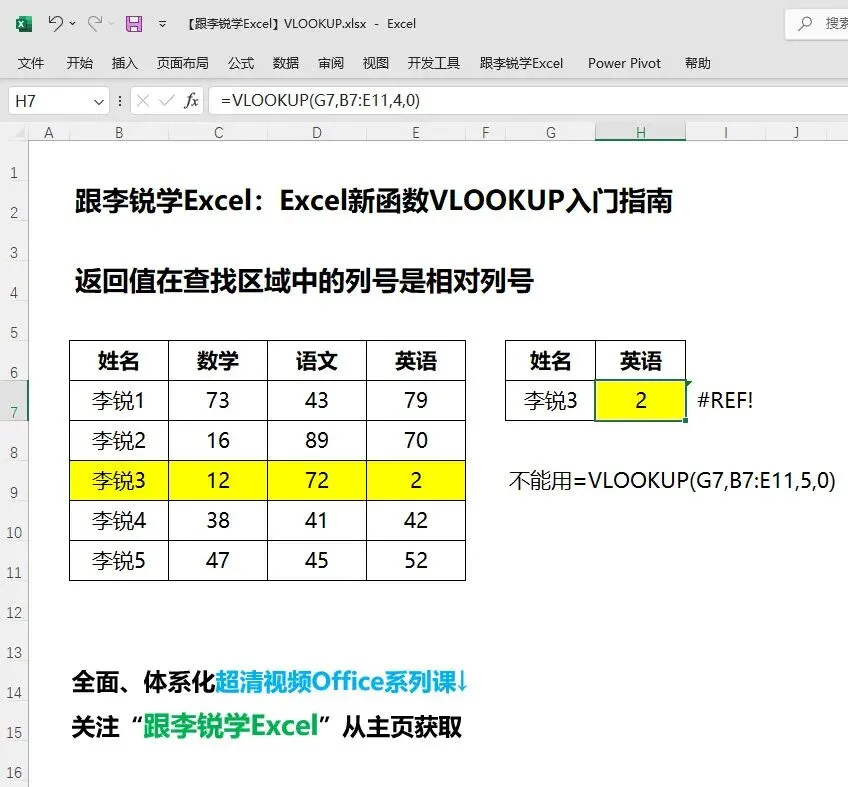This screenshot has height=787, width=848.
Task: Click selected yellow result cell H7
Action: [640, 401]
